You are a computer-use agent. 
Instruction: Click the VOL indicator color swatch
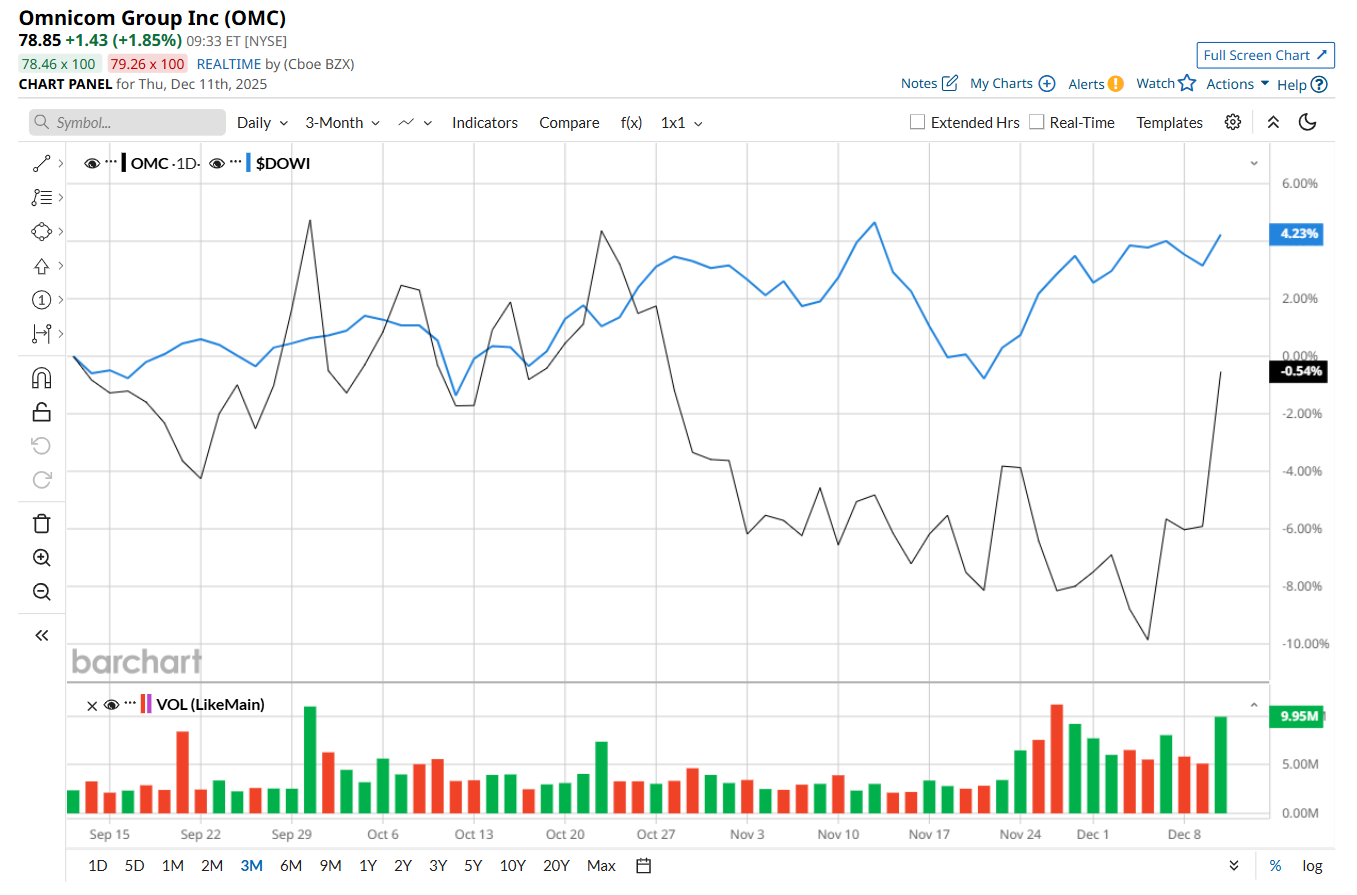pos(146,704)
